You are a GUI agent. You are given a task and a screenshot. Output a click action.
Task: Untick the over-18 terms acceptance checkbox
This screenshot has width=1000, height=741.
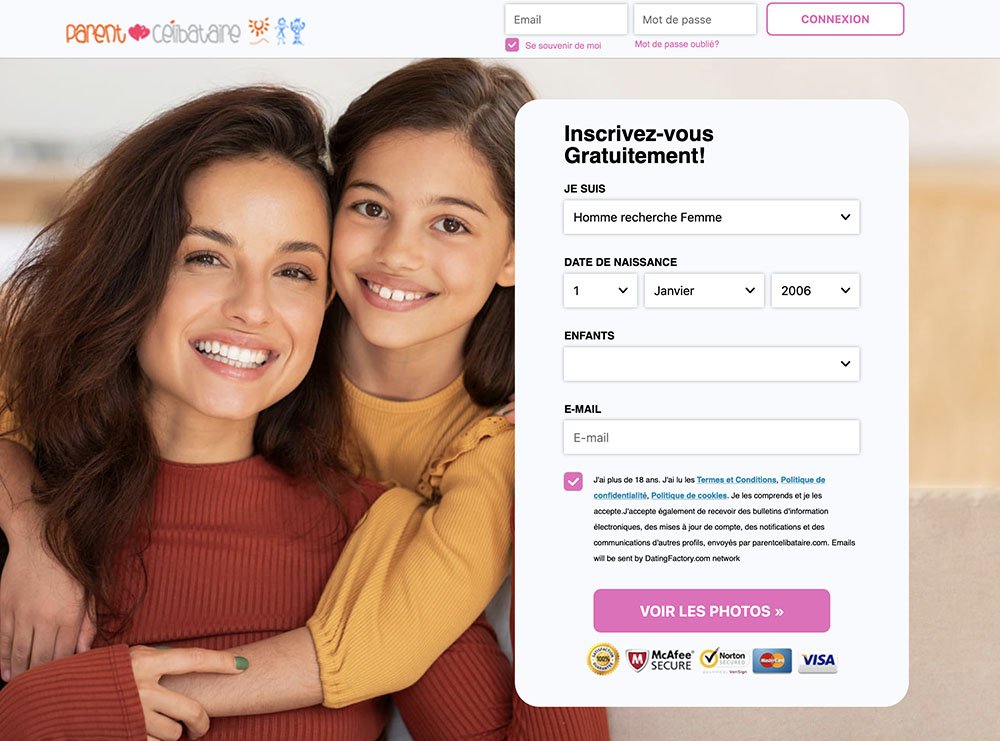573,481
